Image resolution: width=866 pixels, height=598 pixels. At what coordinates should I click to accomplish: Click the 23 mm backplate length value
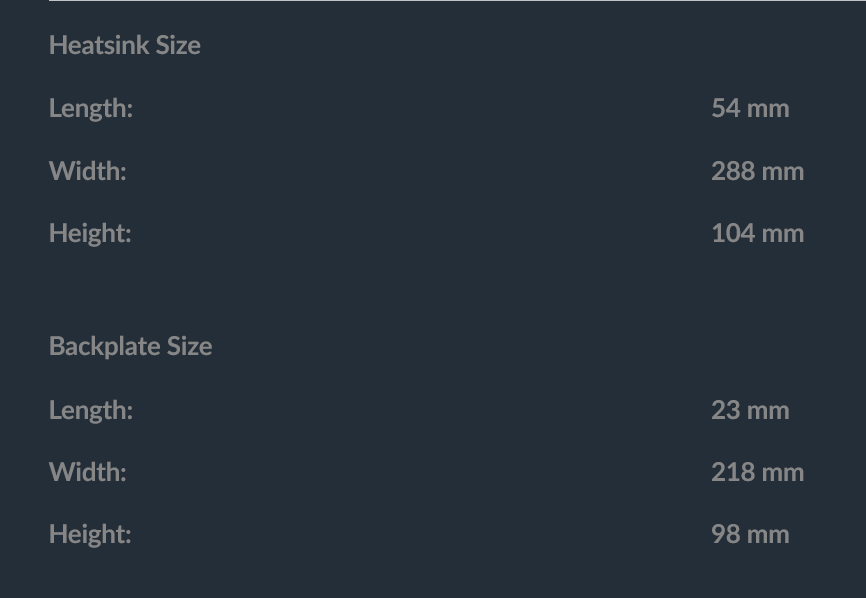tap(750, 410)
